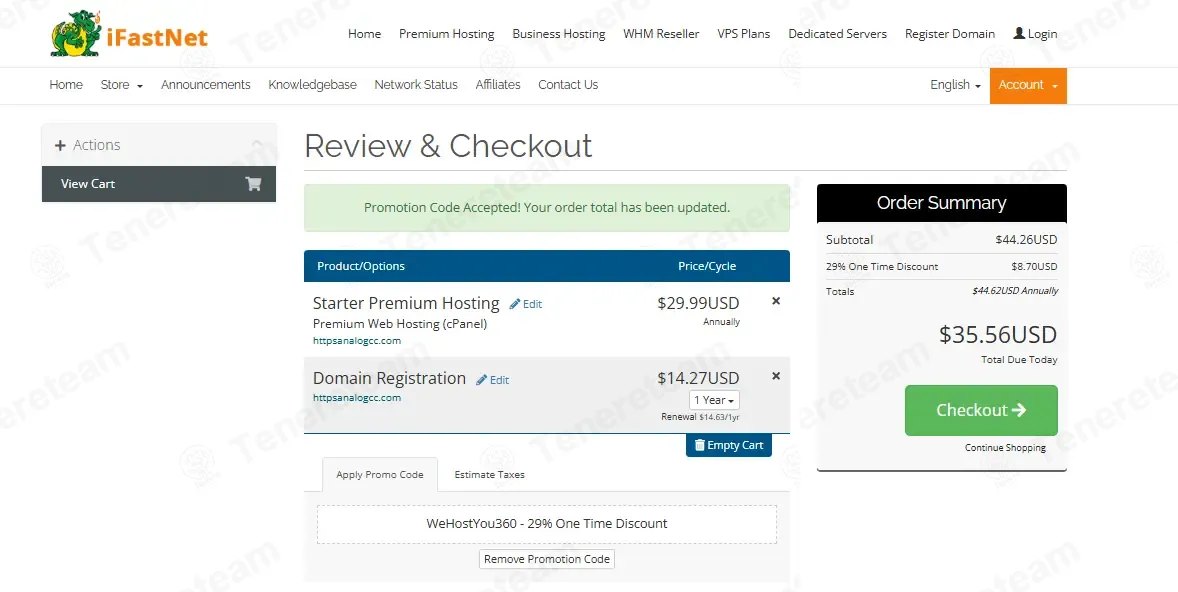1178x592 pixels.
Task: Select View Cart in Actions sidebar
Action: pyautogui.click(x=159, y=184)
